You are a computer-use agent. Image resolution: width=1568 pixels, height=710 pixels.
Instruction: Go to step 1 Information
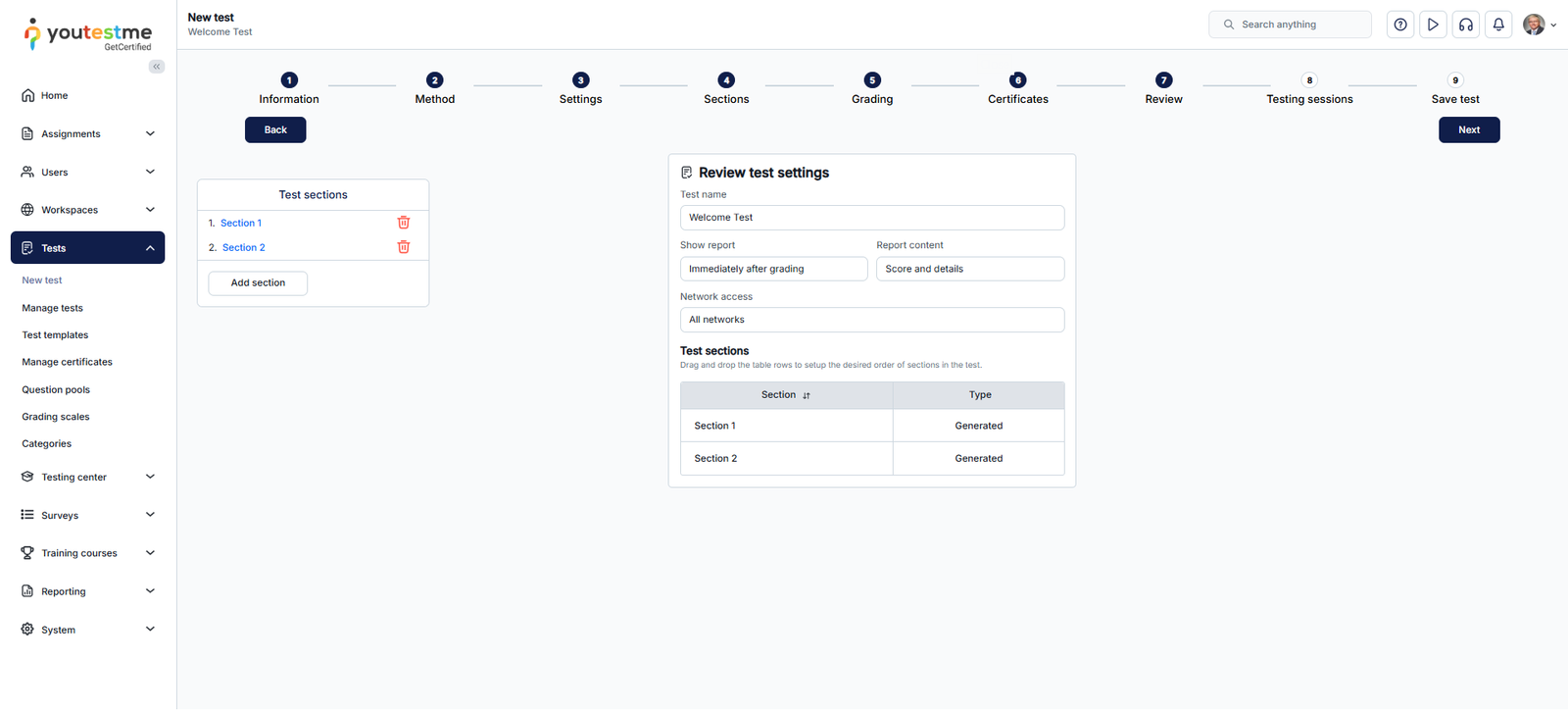(289, 88)
